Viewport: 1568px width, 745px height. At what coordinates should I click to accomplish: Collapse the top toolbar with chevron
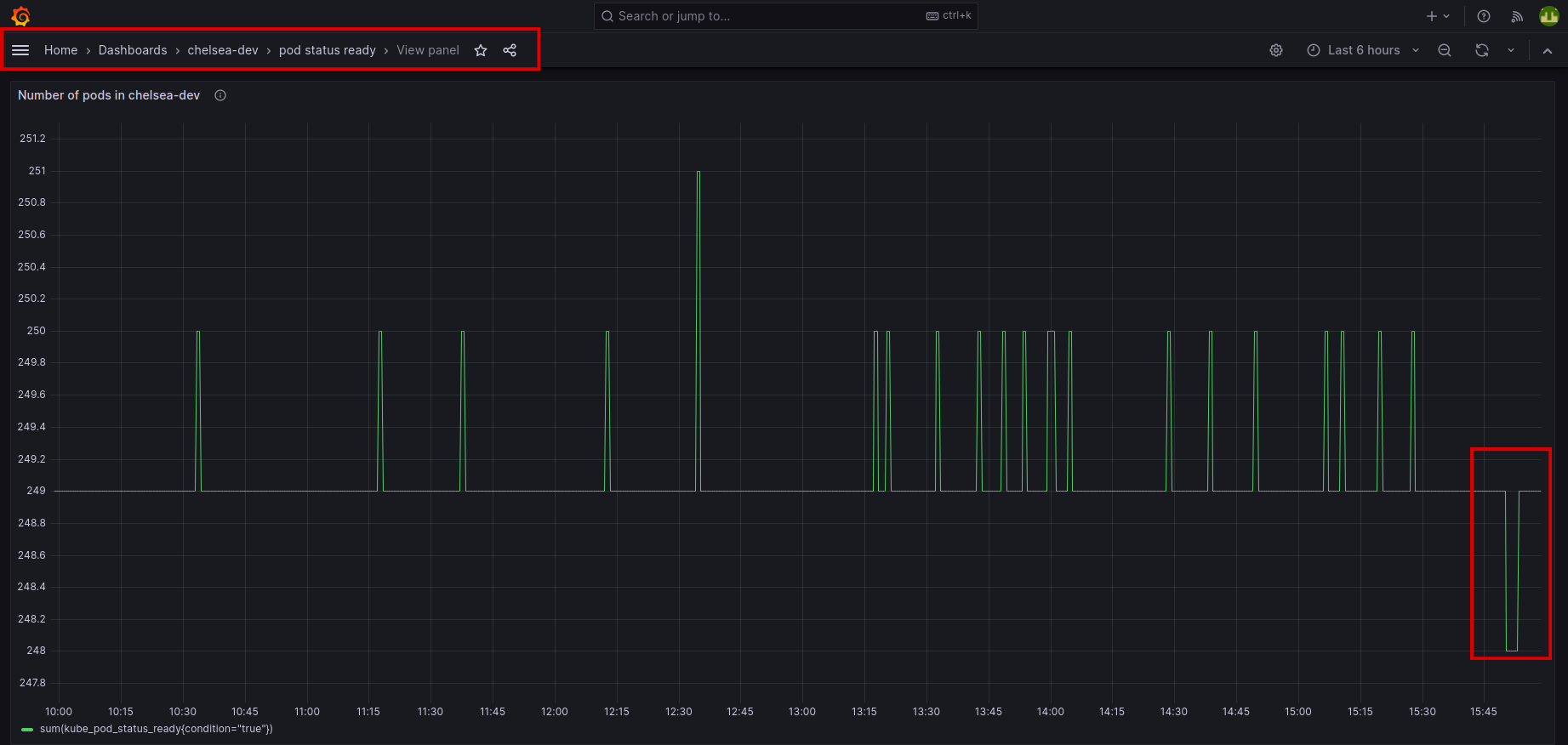[x=1548, y=51]
